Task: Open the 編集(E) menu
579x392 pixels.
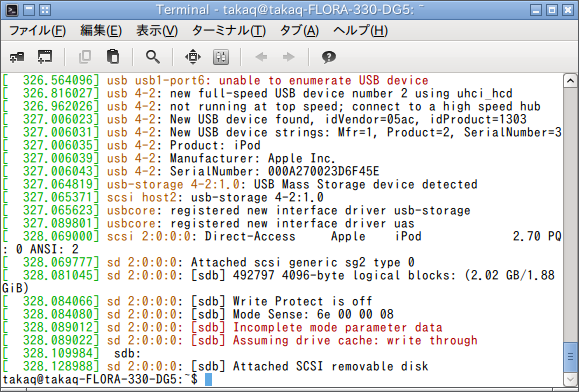Action: (101, 30)
